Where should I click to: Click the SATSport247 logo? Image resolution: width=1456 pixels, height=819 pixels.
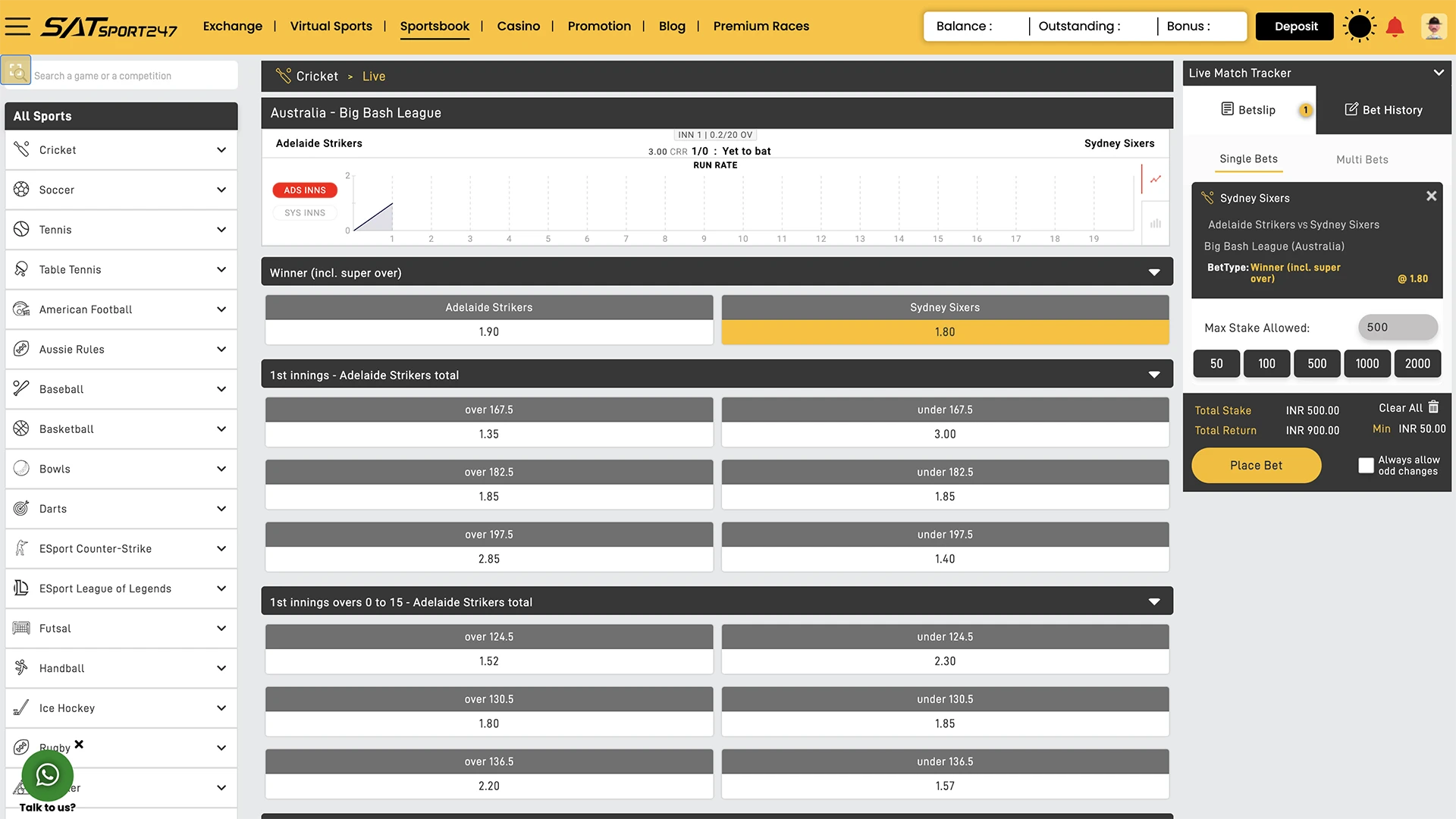(x=109, y=27)
